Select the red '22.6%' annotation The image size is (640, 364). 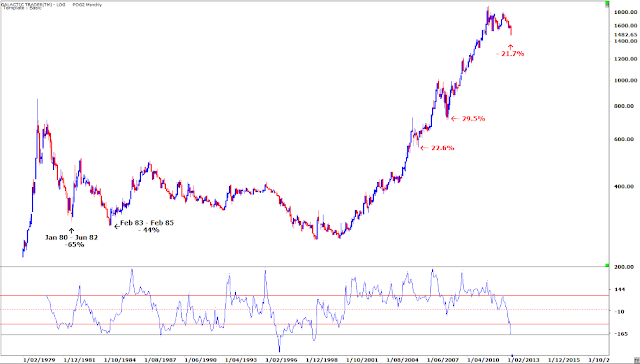pyautogui.click(x=442, y=148)
